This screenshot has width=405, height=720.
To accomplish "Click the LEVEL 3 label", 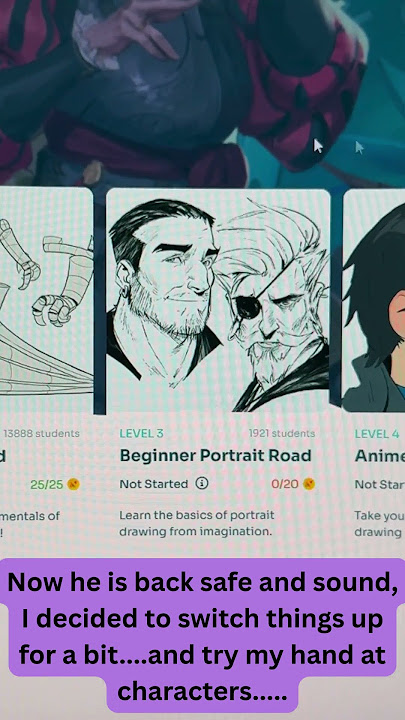I will click(x=141, y=433).
